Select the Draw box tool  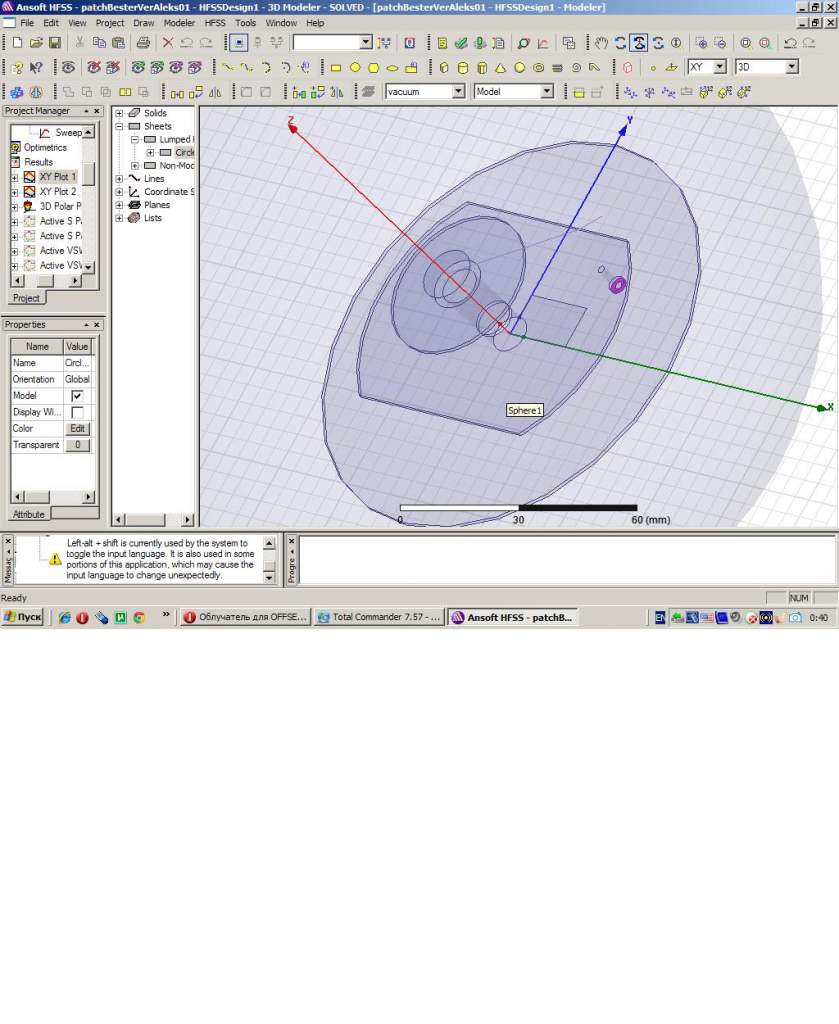(444, 67)
